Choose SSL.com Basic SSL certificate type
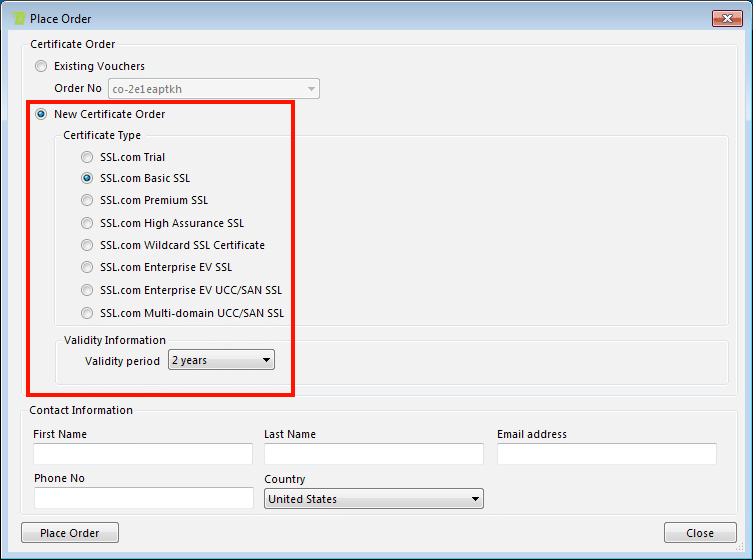Screen dimensions: 753x560 pyautogui.click(x=87, y=178)
